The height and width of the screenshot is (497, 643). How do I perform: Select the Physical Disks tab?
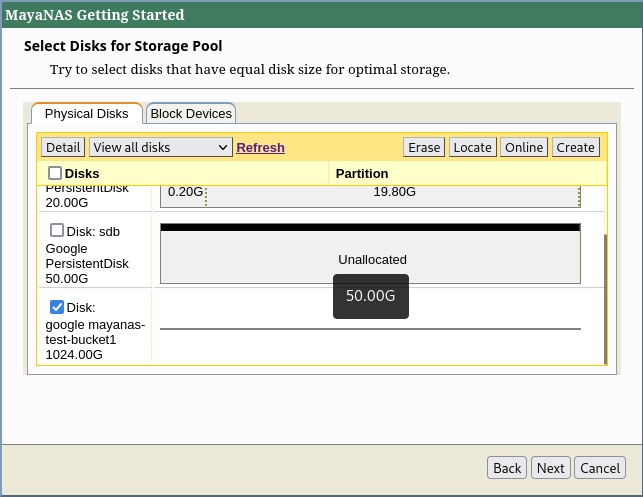[x=87, y=114]
